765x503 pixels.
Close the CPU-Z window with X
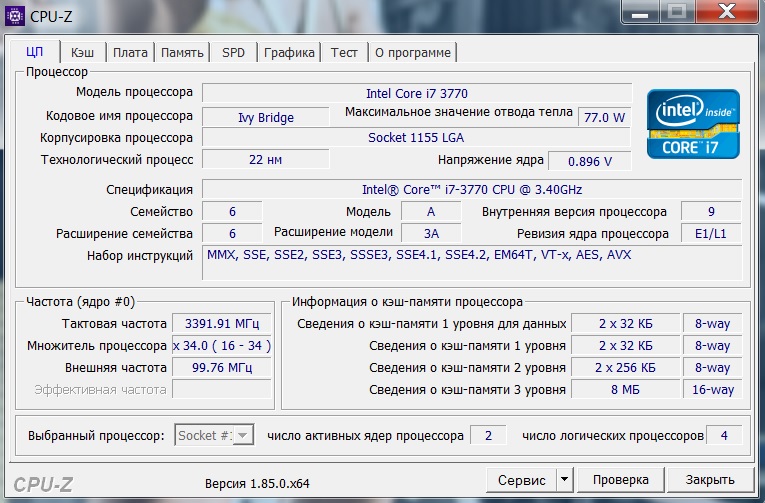click(727, 12)
